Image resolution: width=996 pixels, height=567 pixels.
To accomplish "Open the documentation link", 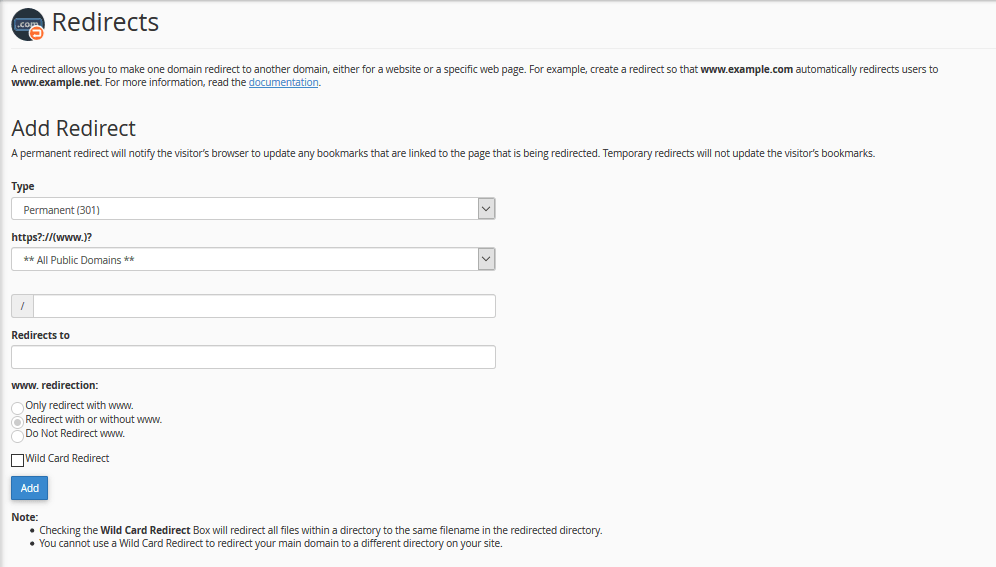I will point(283,83).
